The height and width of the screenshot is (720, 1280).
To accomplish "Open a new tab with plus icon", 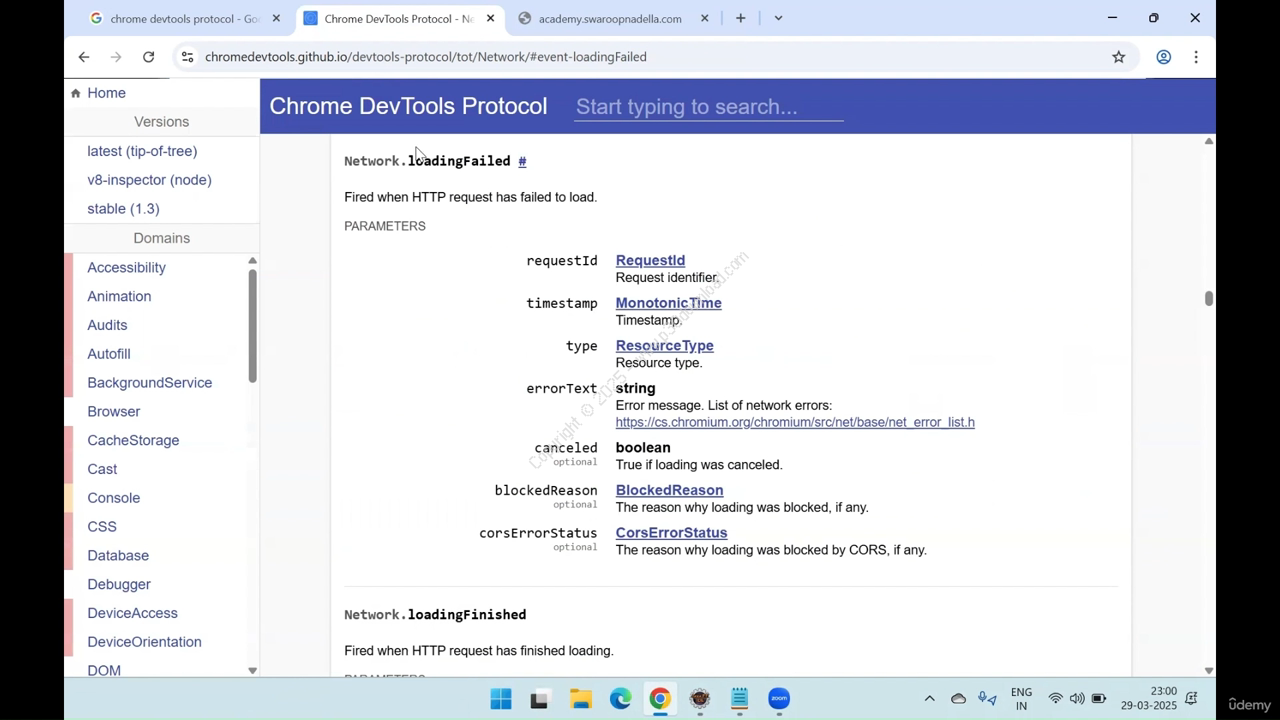I will click(x=740, y=18).
